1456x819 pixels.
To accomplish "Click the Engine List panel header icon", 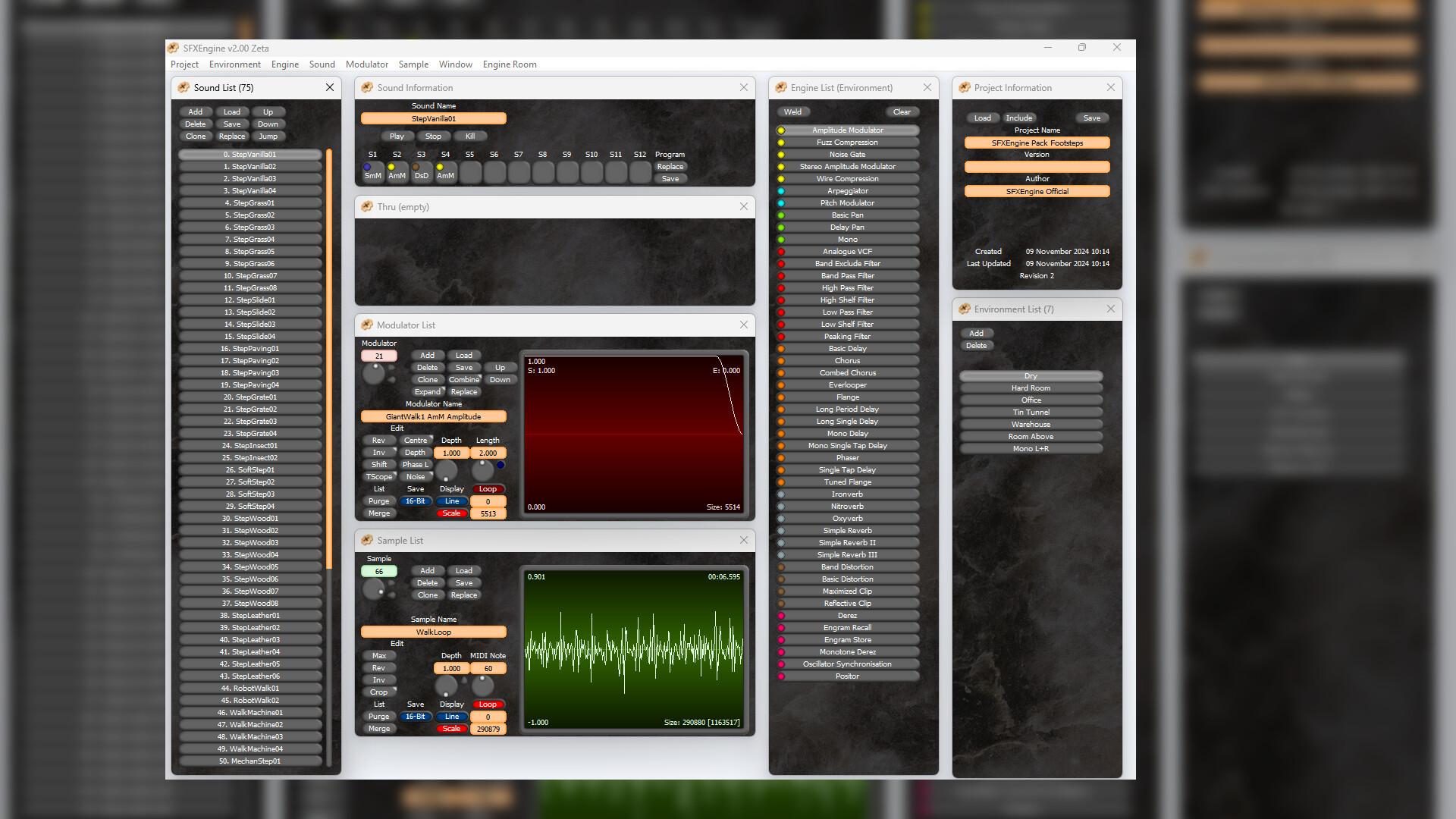I will (781, 87).
